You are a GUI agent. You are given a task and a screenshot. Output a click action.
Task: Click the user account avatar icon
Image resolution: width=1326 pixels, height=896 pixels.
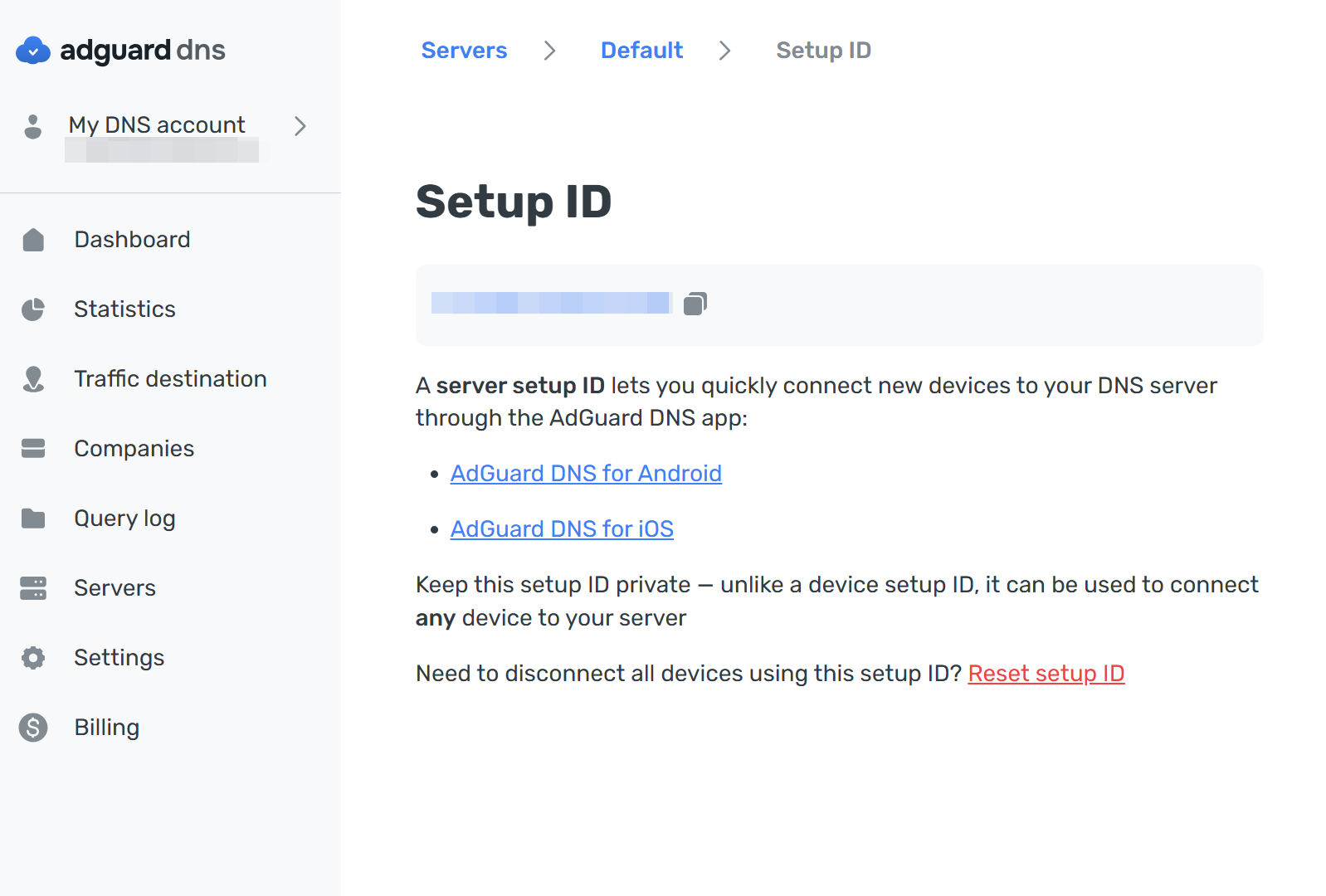(x=32, y=126)
